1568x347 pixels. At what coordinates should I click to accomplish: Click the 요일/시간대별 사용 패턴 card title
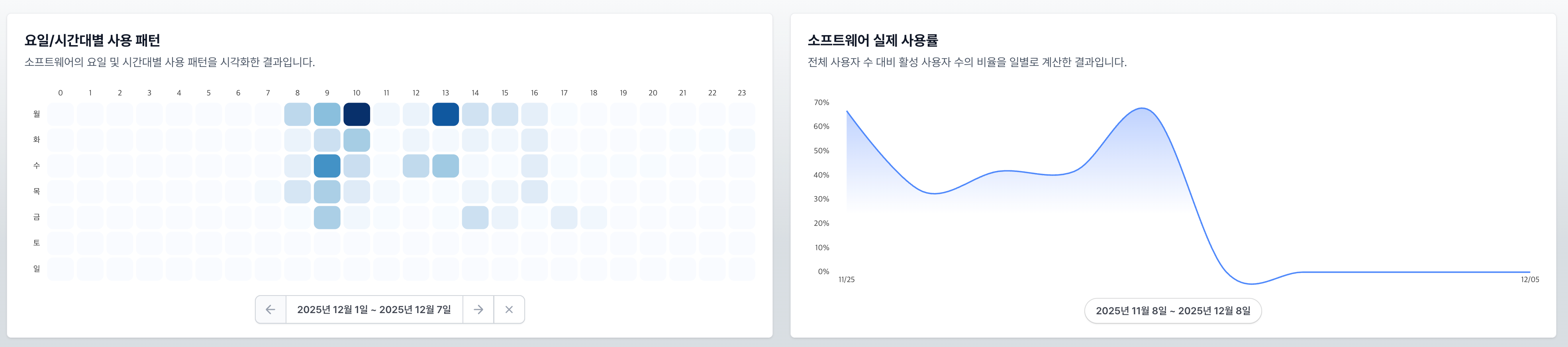point(92,41)
